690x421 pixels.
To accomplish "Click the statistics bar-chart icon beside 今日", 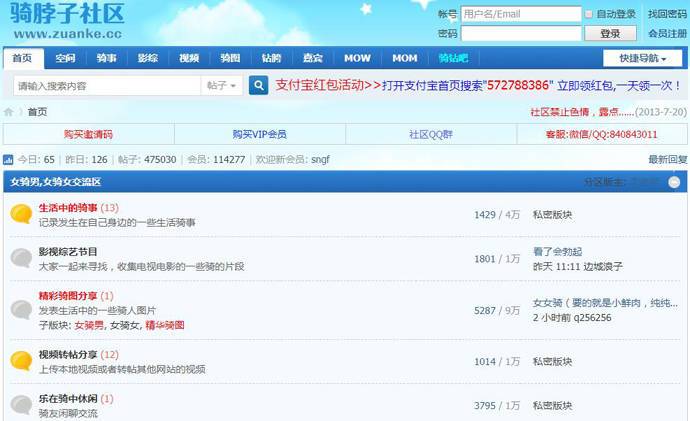I will point(9,159).
